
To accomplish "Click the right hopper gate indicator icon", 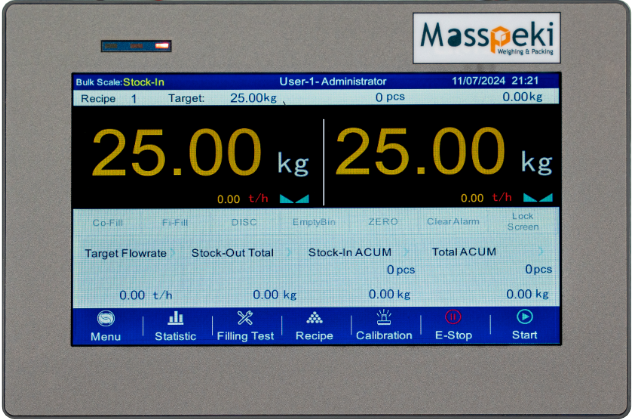I will pyautogui.click(x=537, y=199).
